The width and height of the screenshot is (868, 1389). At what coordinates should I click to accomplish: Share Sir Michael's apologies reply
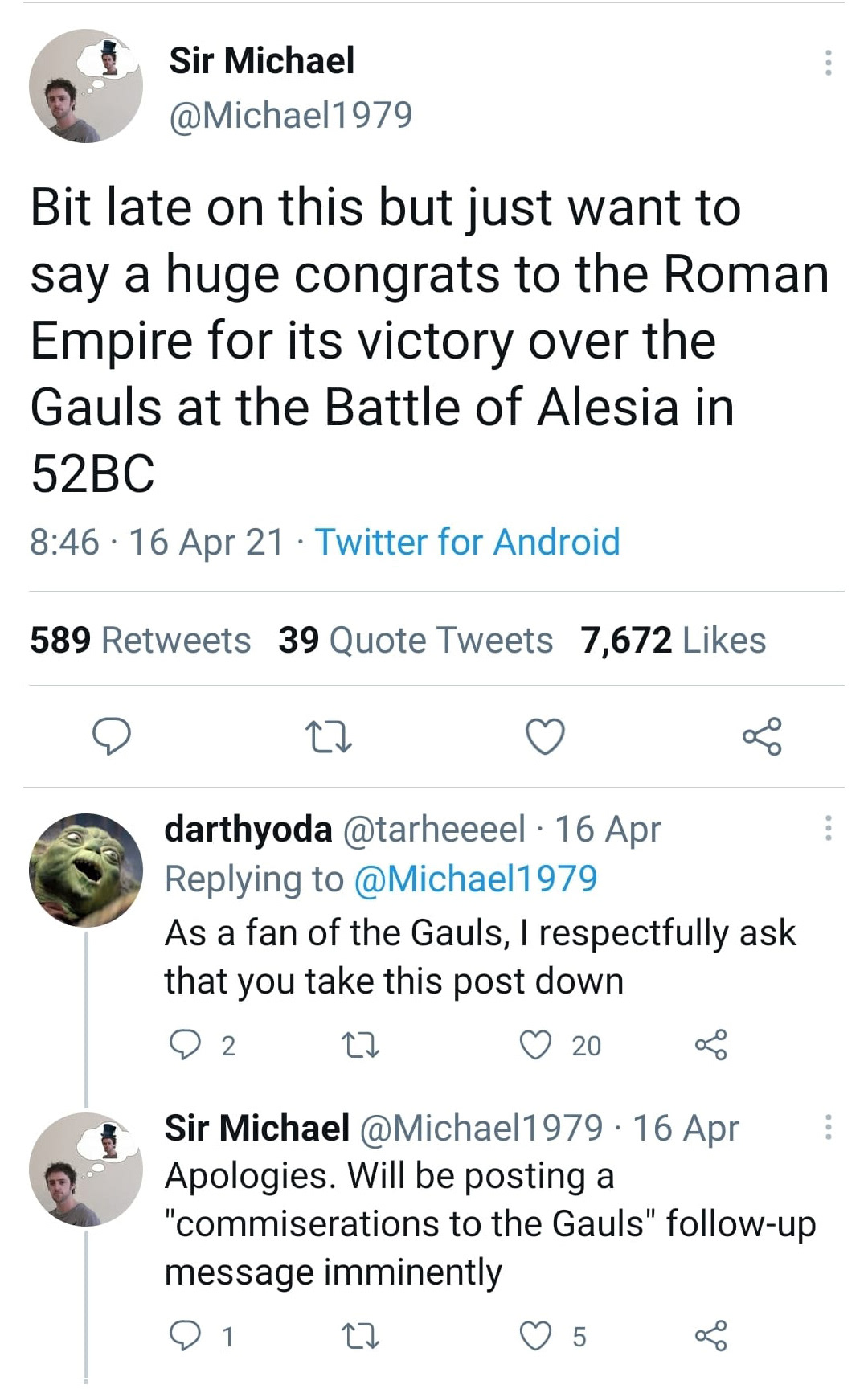pos(710,1336)
